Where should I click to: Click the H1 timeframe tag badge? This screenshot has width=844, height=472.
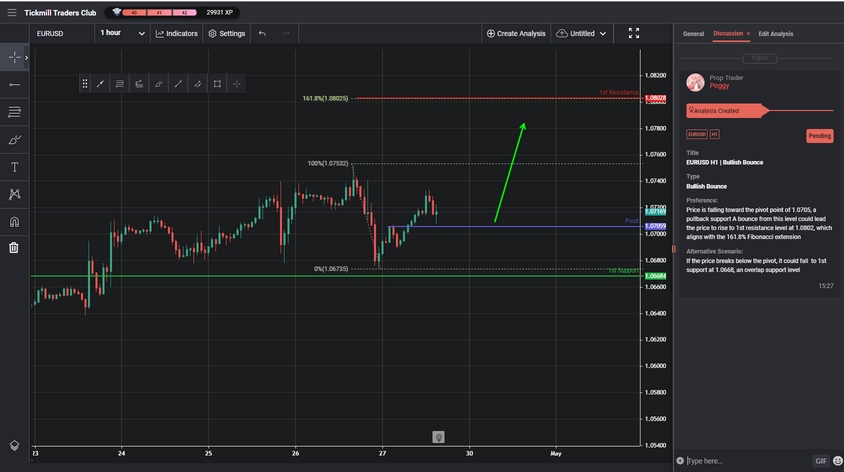point(714,134)
